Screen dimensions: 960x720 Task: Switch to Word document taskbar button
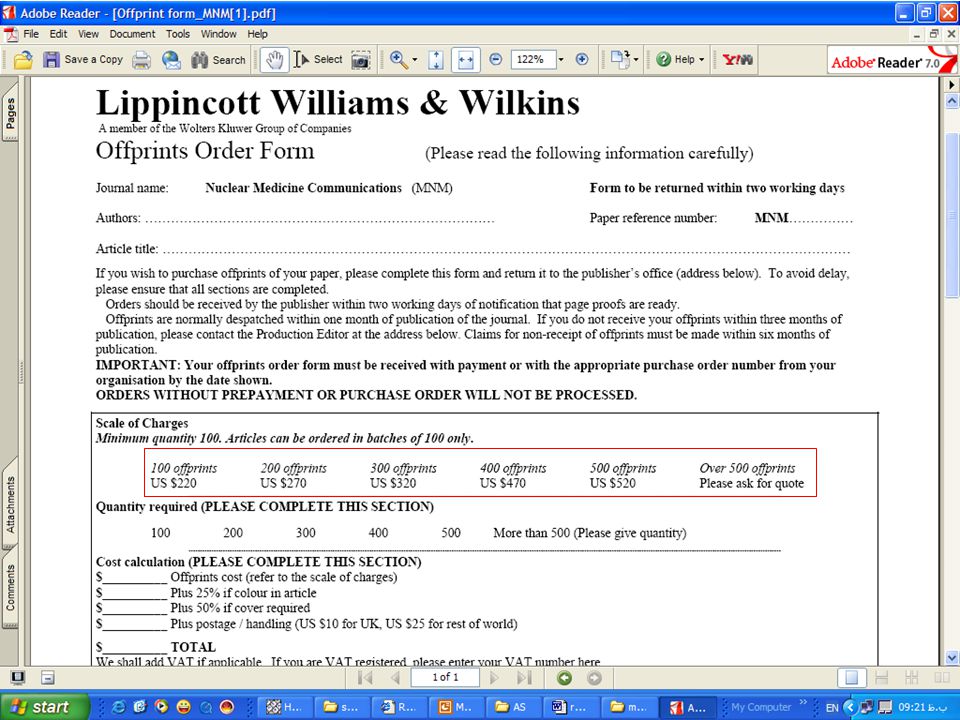(570, 707)
